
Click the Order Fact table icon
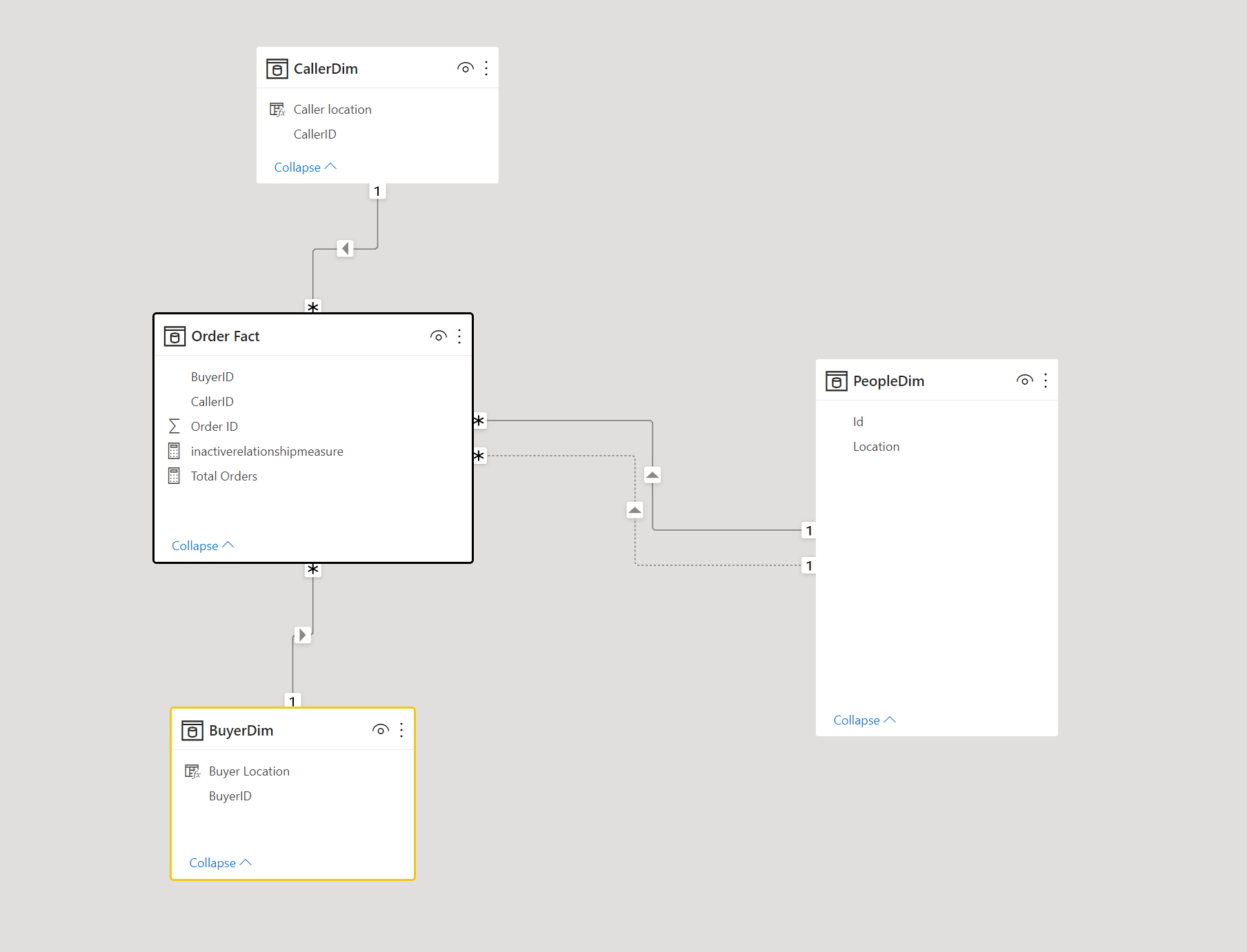[x=174, y=336]
